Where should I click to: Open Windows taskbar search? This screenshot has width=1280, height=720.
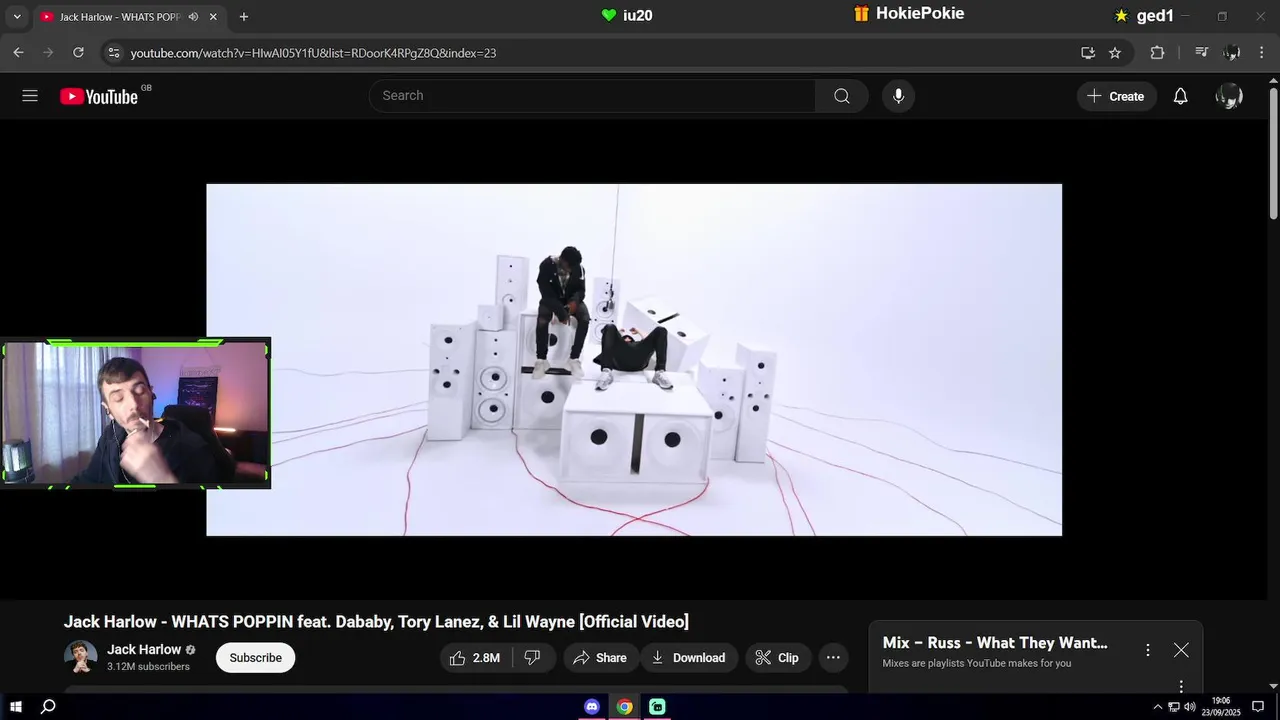48,706
